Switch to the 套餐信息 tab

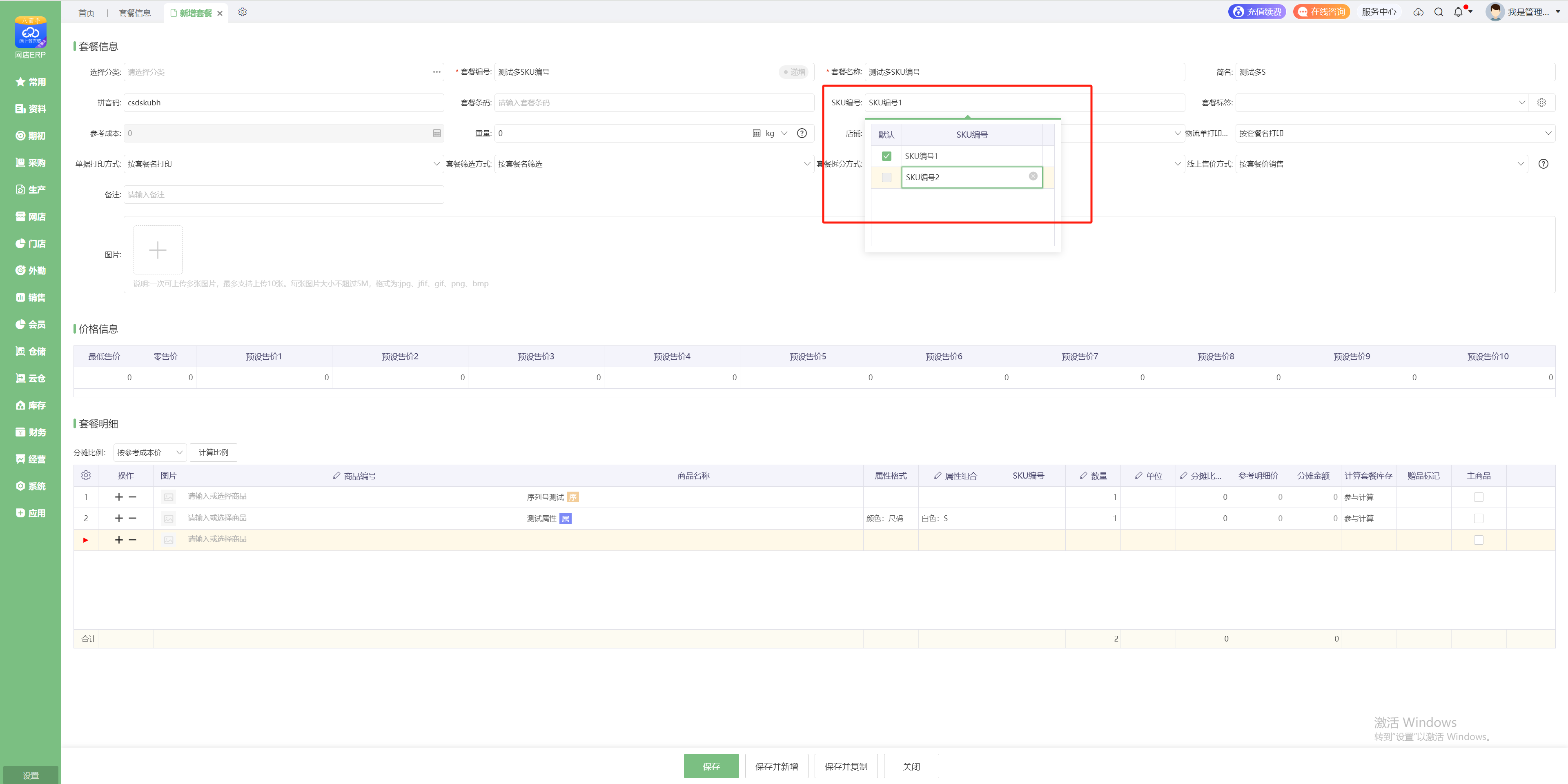[x=134, y=13]
